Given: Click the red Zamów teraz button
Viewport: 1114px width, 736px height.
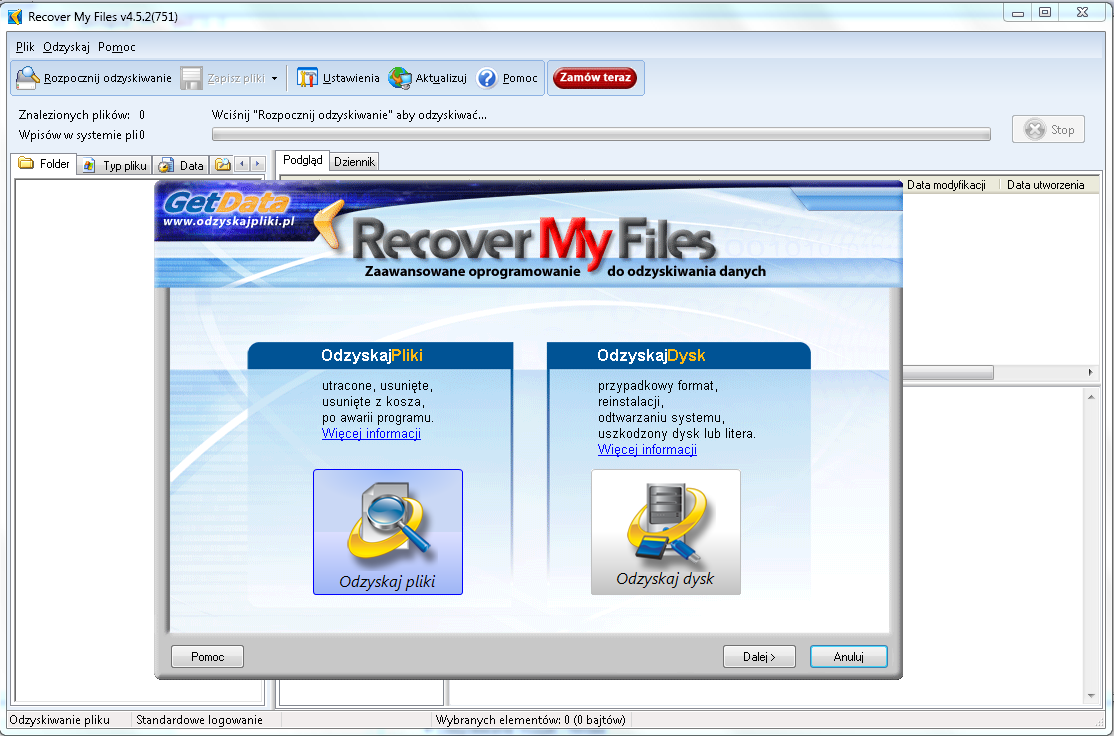Looking at the screenshot, I should click(x=595, y=77).
